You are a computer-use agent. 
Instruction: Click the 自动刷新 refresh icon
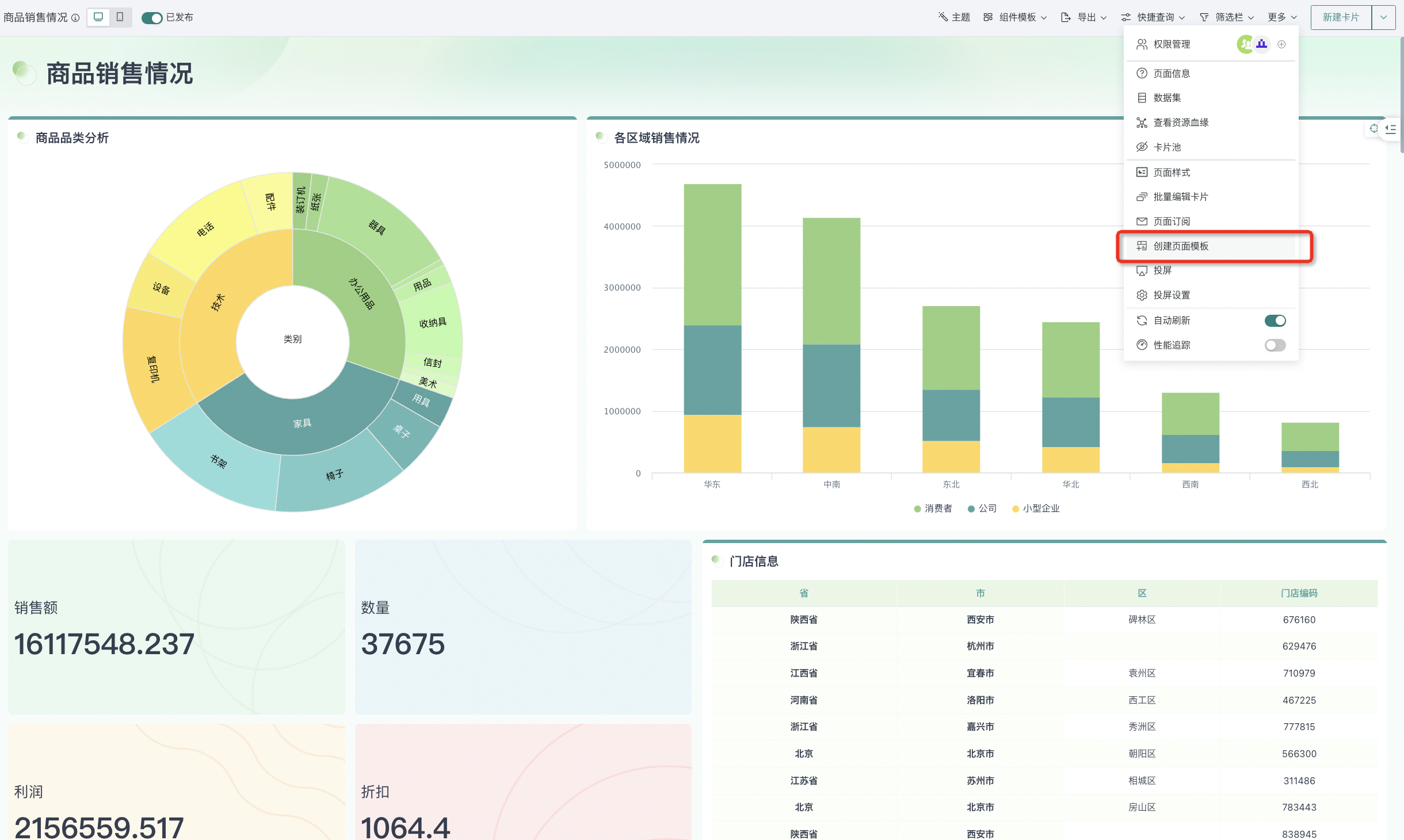(1142, 320)
